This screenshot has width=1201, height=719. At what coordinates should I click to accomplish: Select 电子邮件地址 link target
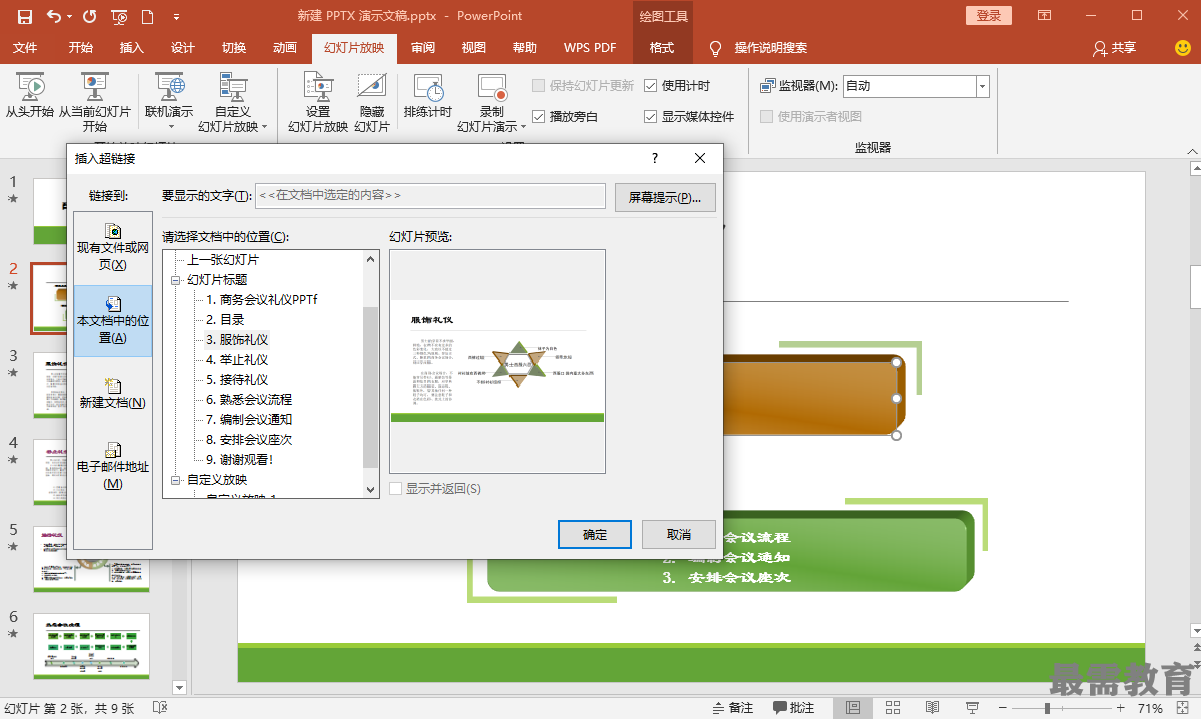click(113, 466)
